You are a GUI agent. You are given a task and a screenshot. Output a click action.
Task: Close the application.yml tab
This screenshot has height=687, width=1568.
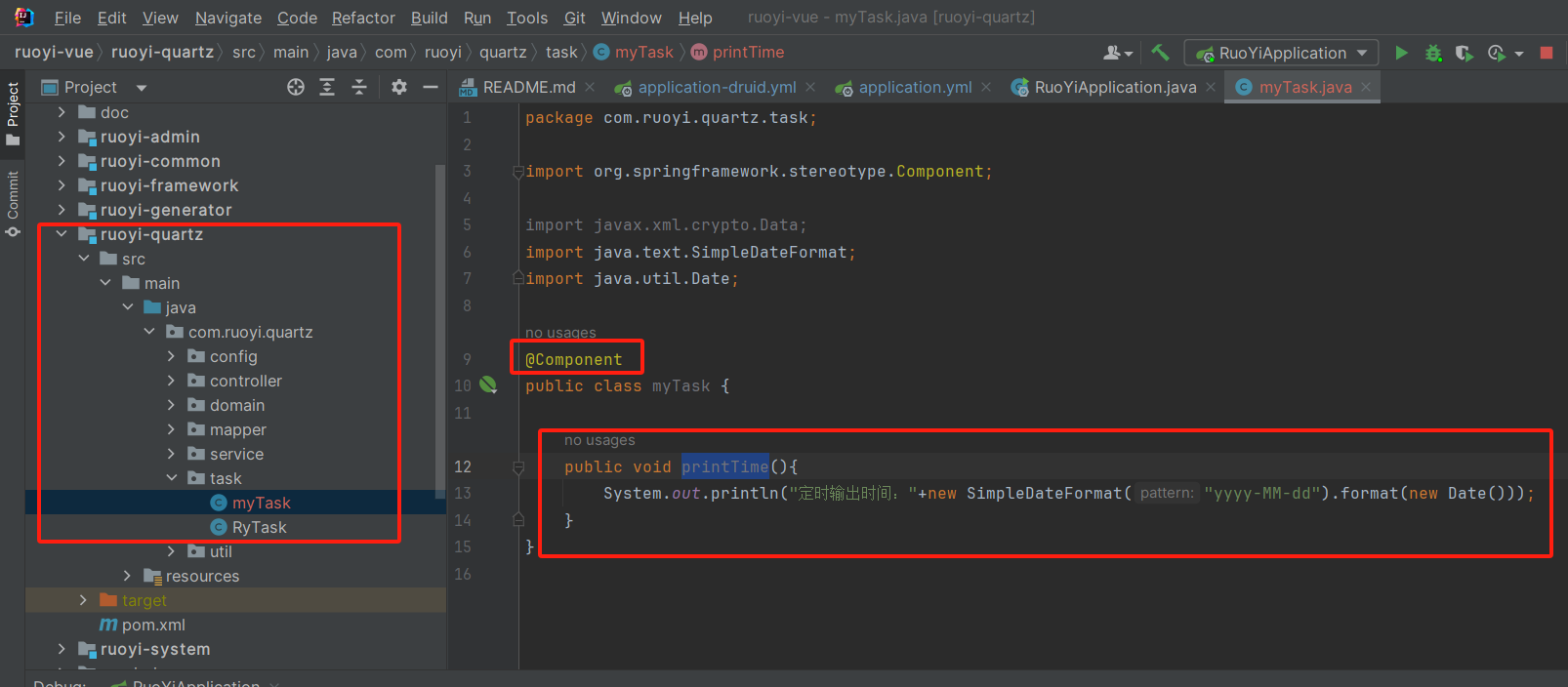click(x=986, y=87)
